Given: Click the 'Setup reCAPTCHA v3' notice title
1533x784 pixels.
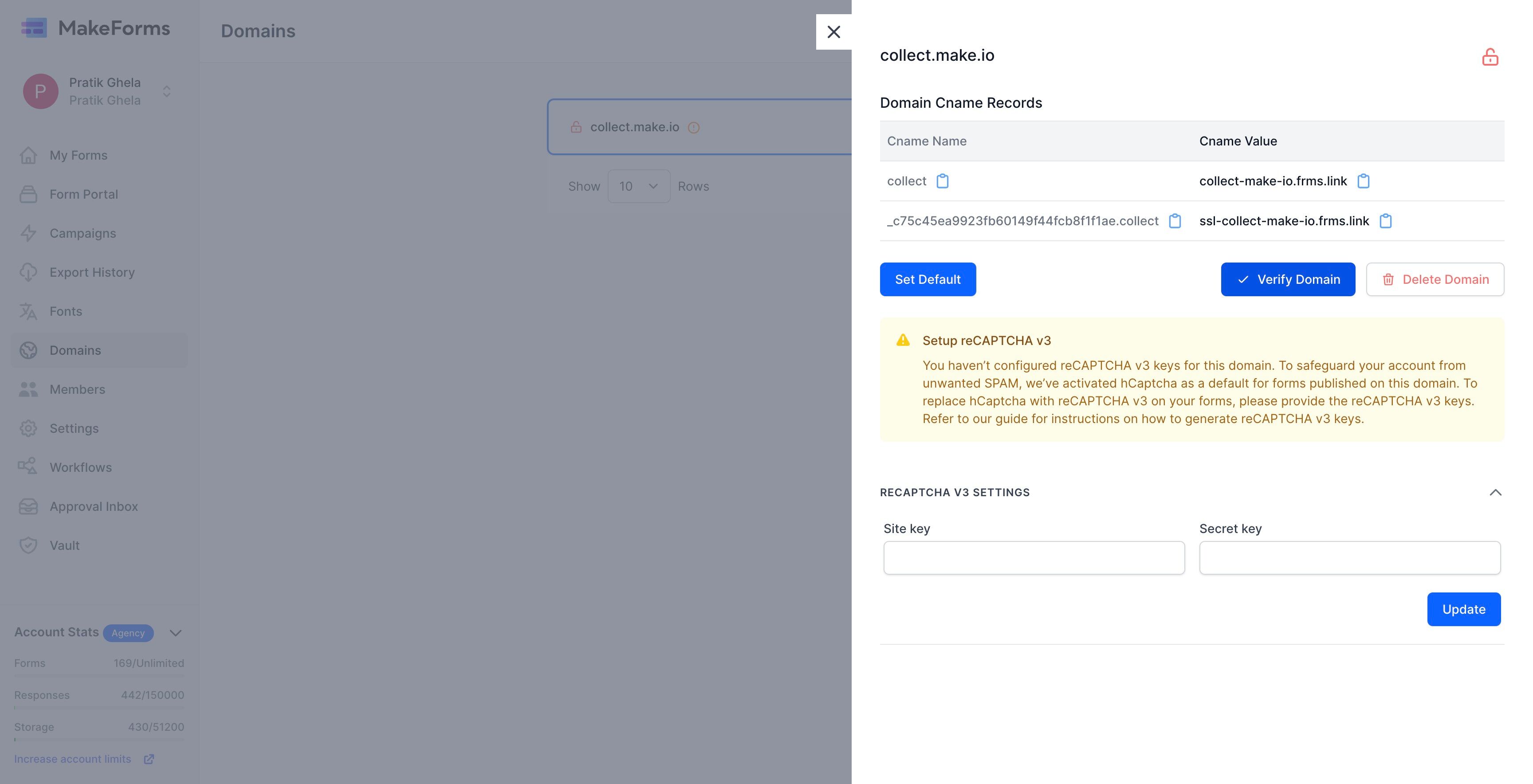Looking at the screenshot, I should [x=986, y=341].
